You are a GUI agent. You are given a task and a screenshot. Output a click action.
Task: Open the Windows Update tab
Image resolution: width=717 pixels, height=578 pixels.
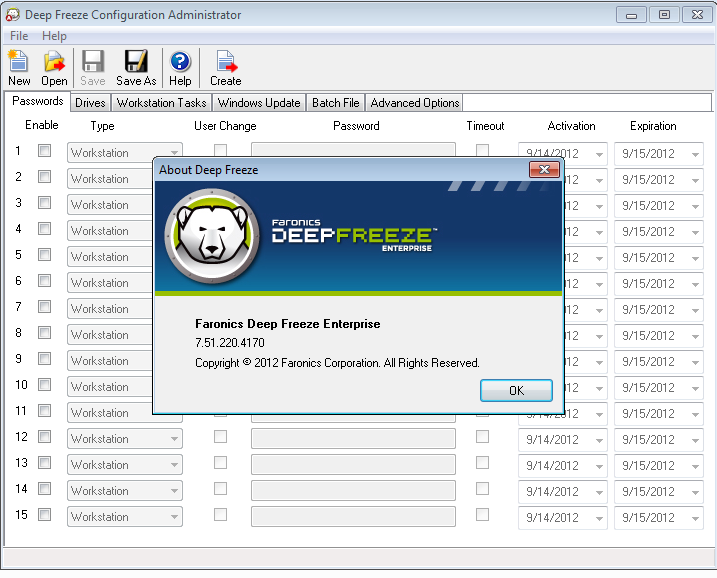point(259,103)
